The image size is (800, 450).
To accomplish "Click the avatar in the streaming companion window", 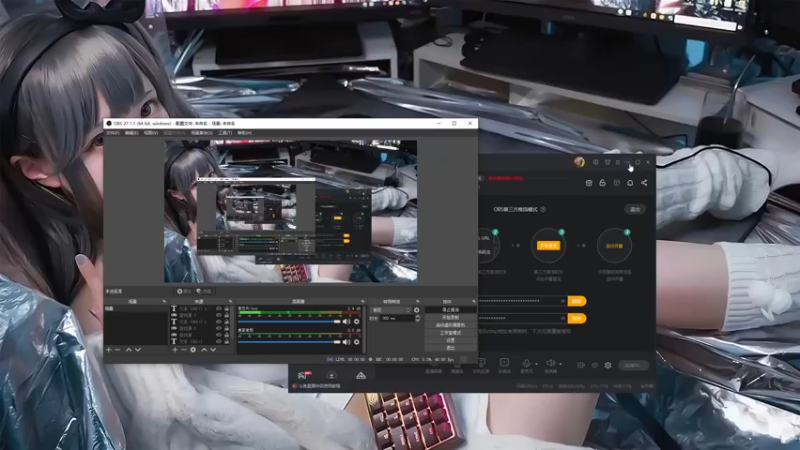I will click(x=579, y=162).
